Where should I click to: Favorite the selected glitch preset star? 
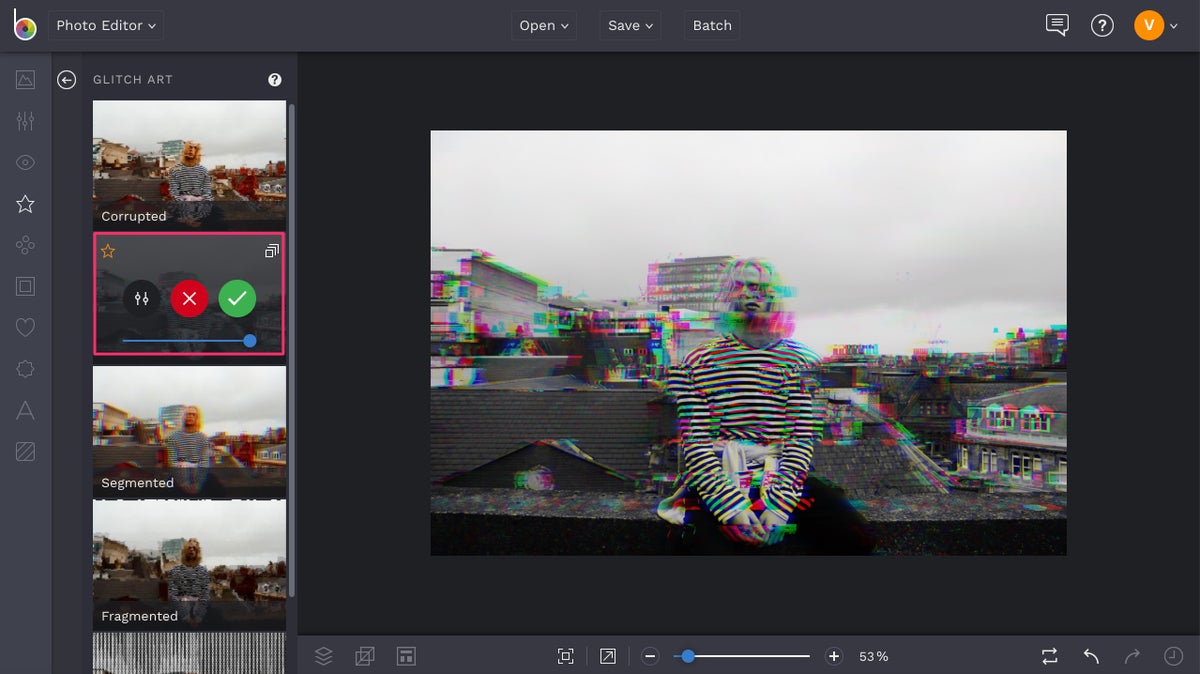(107, 250)
